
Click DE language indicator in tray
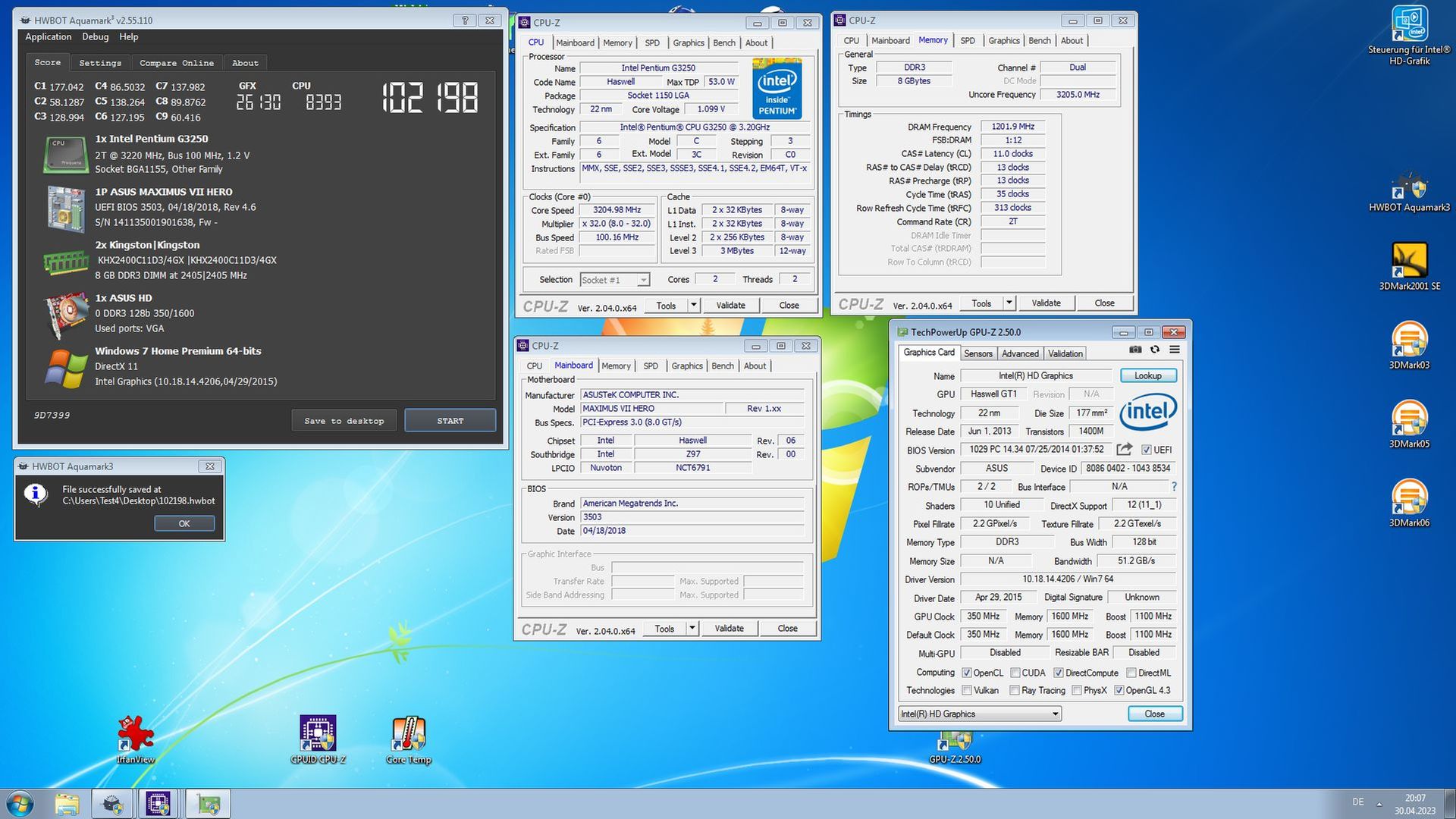tap(1358, 802)
